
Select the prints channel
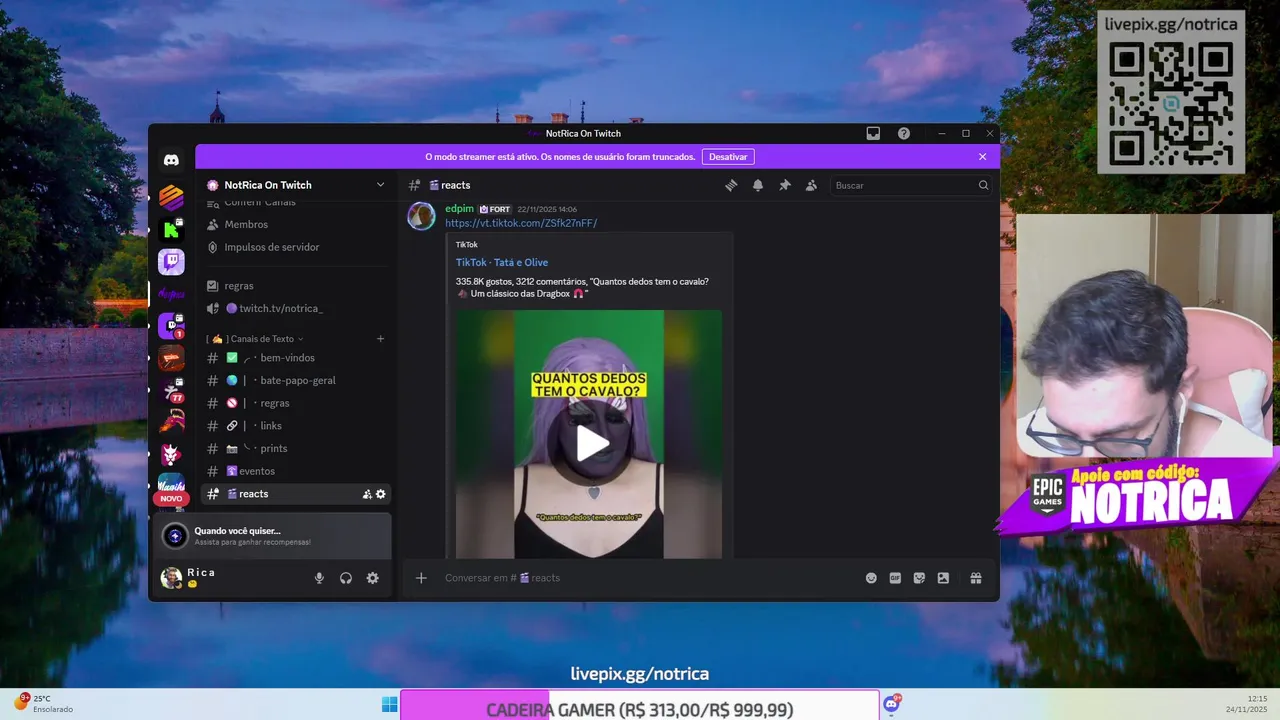click(295, 449)
